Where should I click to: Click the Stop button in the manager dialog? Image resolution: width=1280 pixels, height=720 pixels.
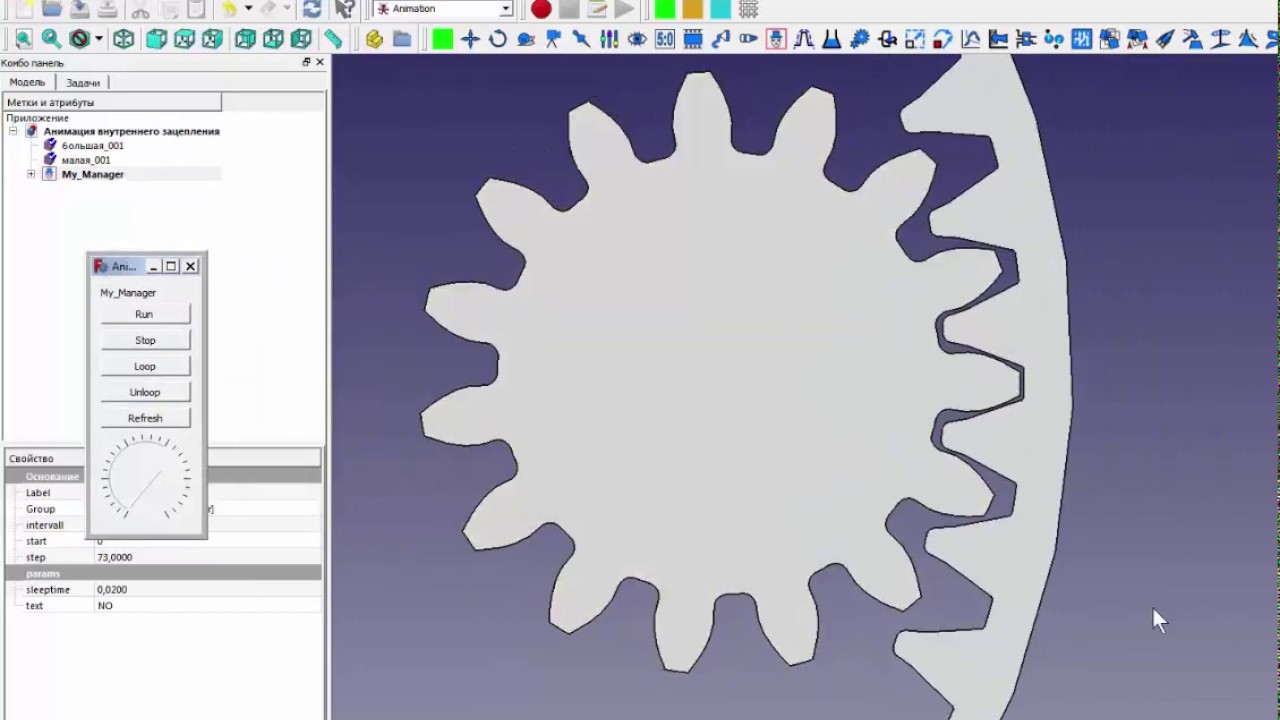point(145,340)
